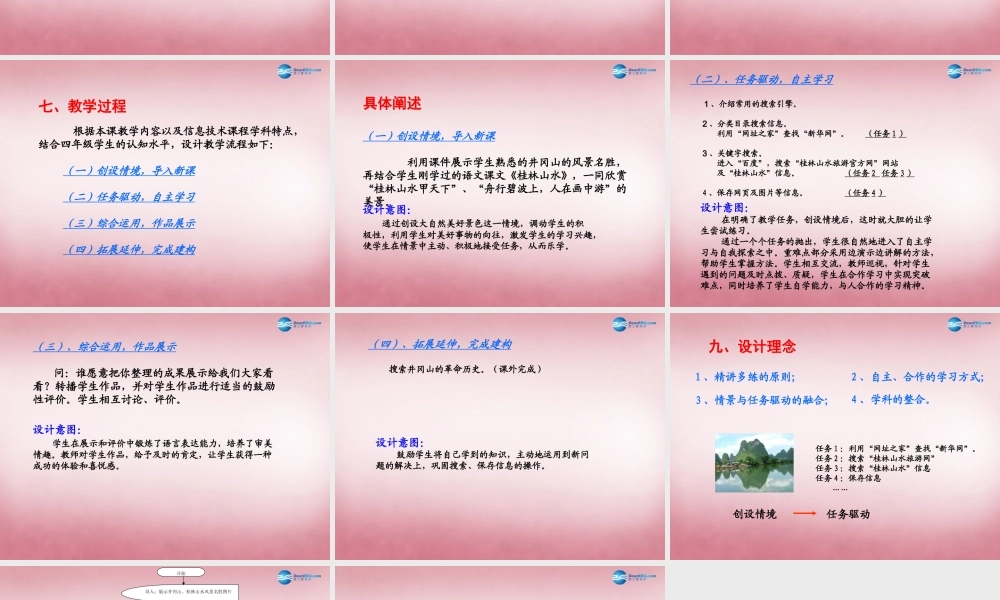Click "设计意图:" label on 任务驱动 slide

pos(724,208)
